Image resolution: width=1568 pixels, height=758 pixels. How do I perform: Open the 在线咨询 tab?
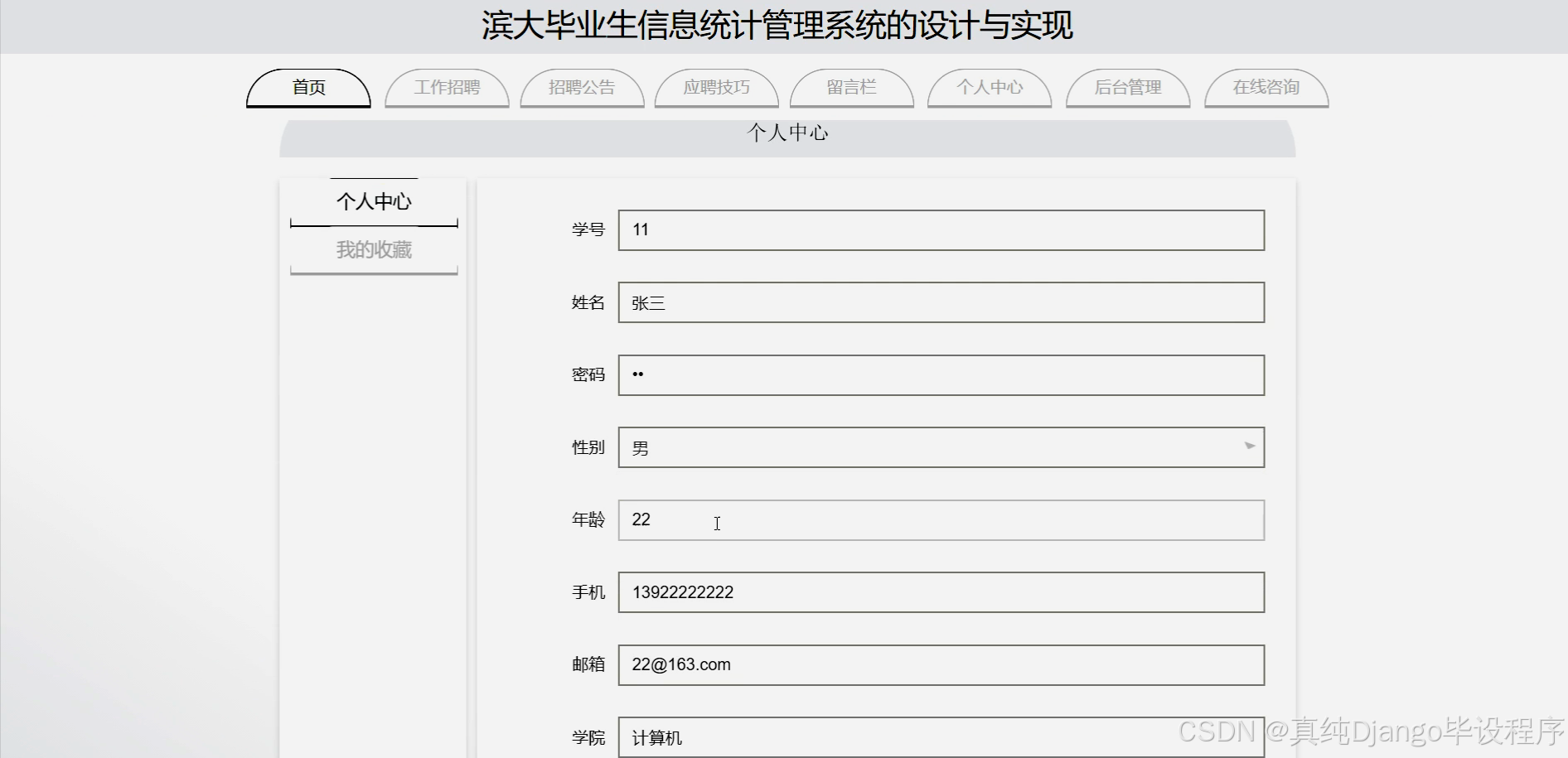coord(1266,89)
